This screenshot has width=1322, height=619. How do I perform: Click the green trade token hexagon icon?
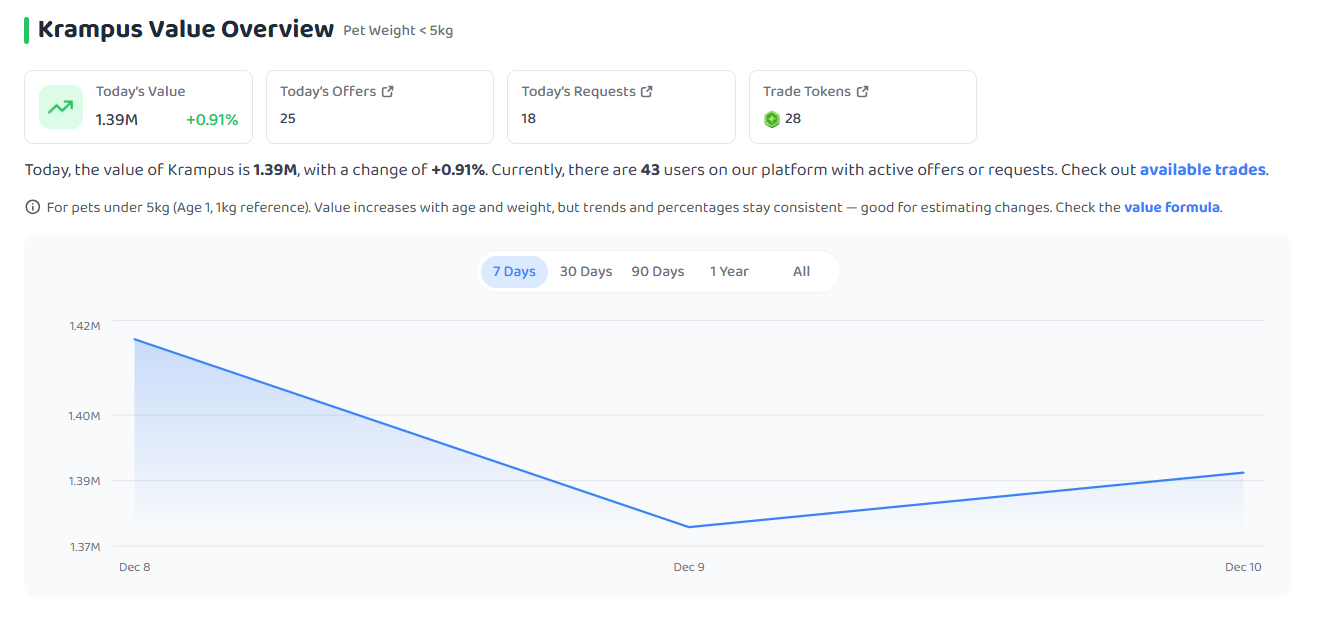[772, 119]
